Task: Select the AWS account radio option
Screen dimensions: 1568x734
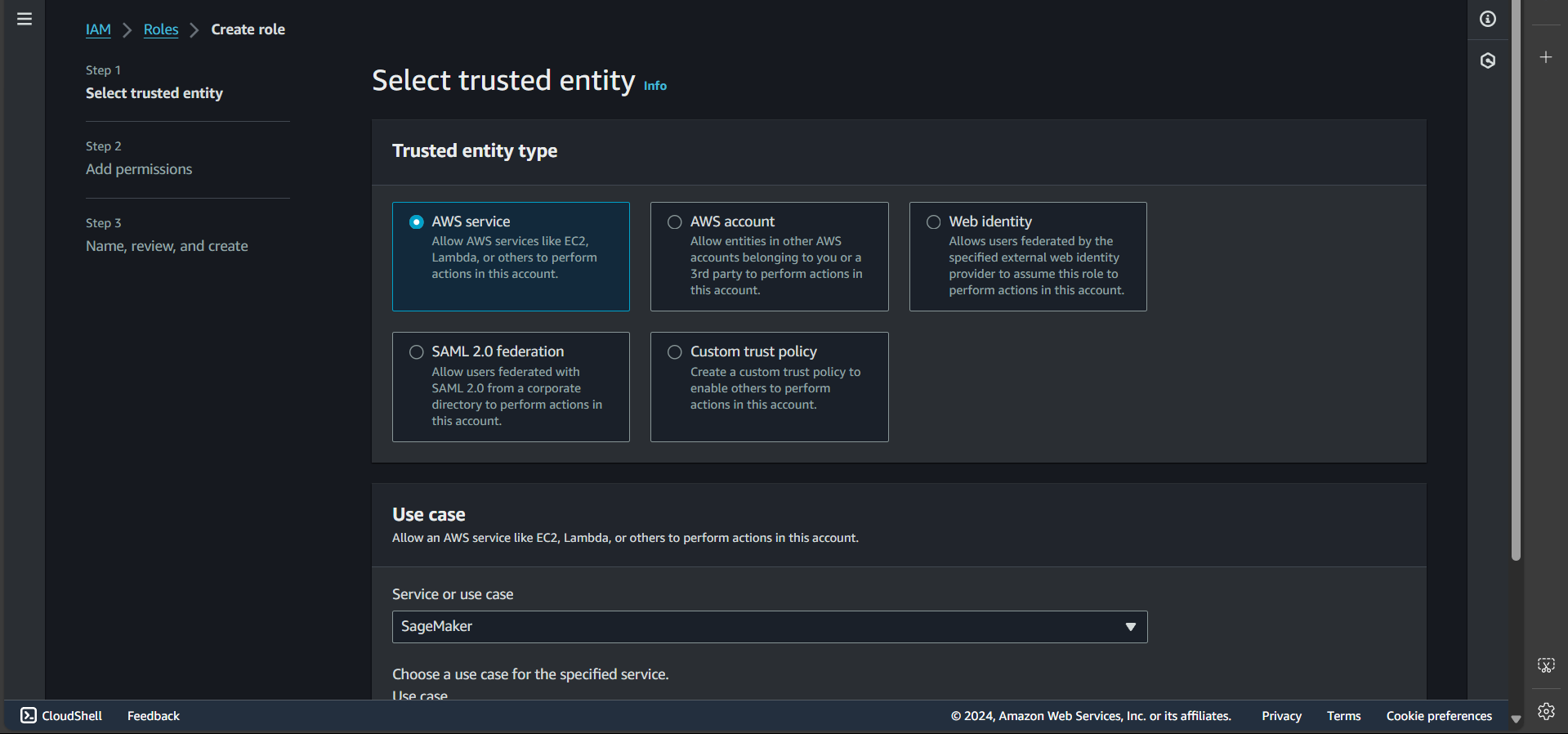Action: (675, 222)
